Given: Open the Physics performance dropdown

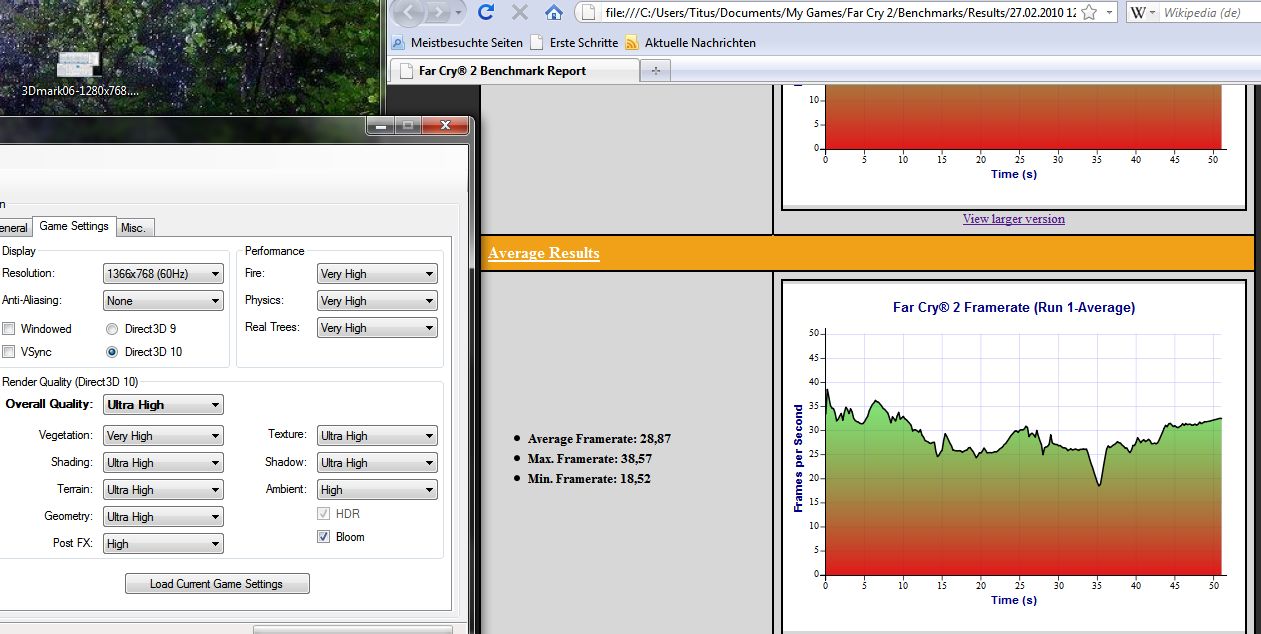Looking at the screenshot, I should [377, 300].
